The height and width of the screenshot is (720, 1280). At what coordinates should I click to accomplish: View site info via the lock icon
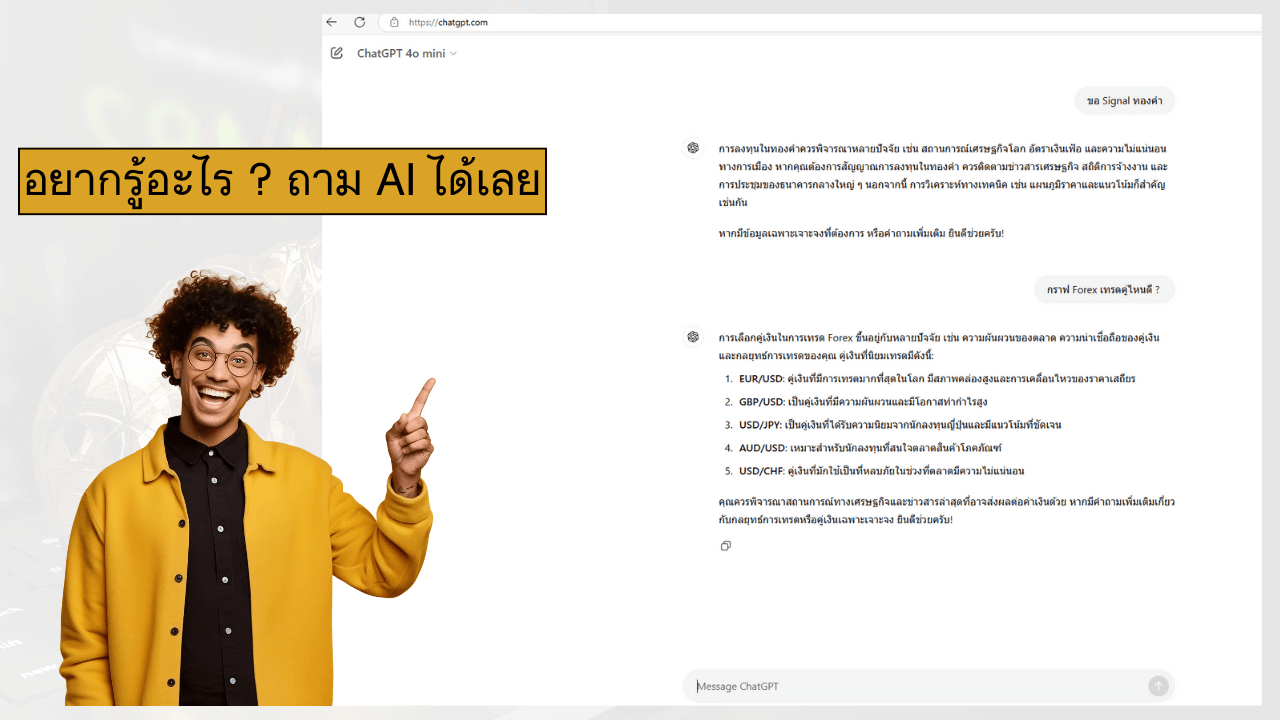tap(394, 22)
